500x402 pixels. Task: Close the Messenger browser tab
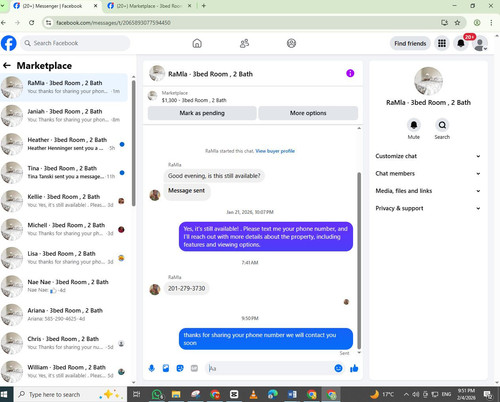coord(96,6)
